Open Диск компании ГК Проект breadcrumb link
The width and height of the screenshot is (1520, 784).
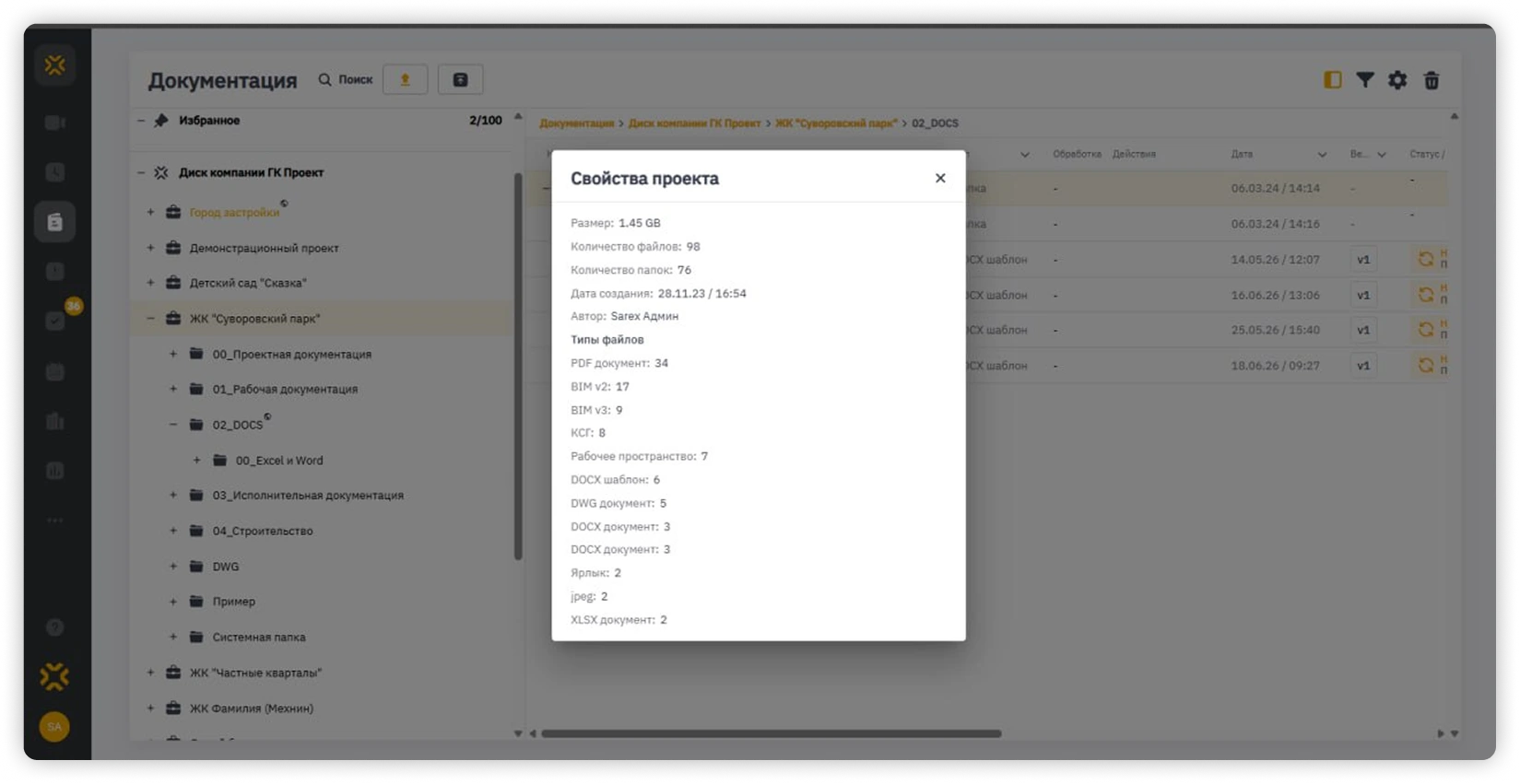pyautogui.click(x=694, y=123)
